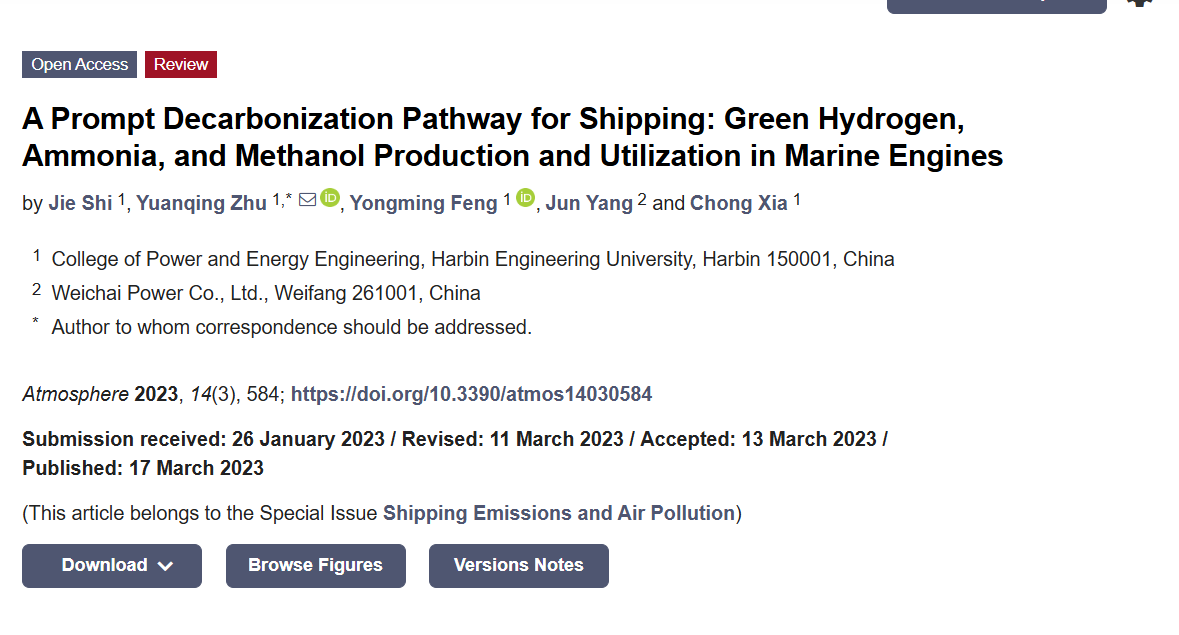This screenshot has height=635, width=1179.
Task: Open author Yuanqing Zhu's name link
Action: click(202, 203)
